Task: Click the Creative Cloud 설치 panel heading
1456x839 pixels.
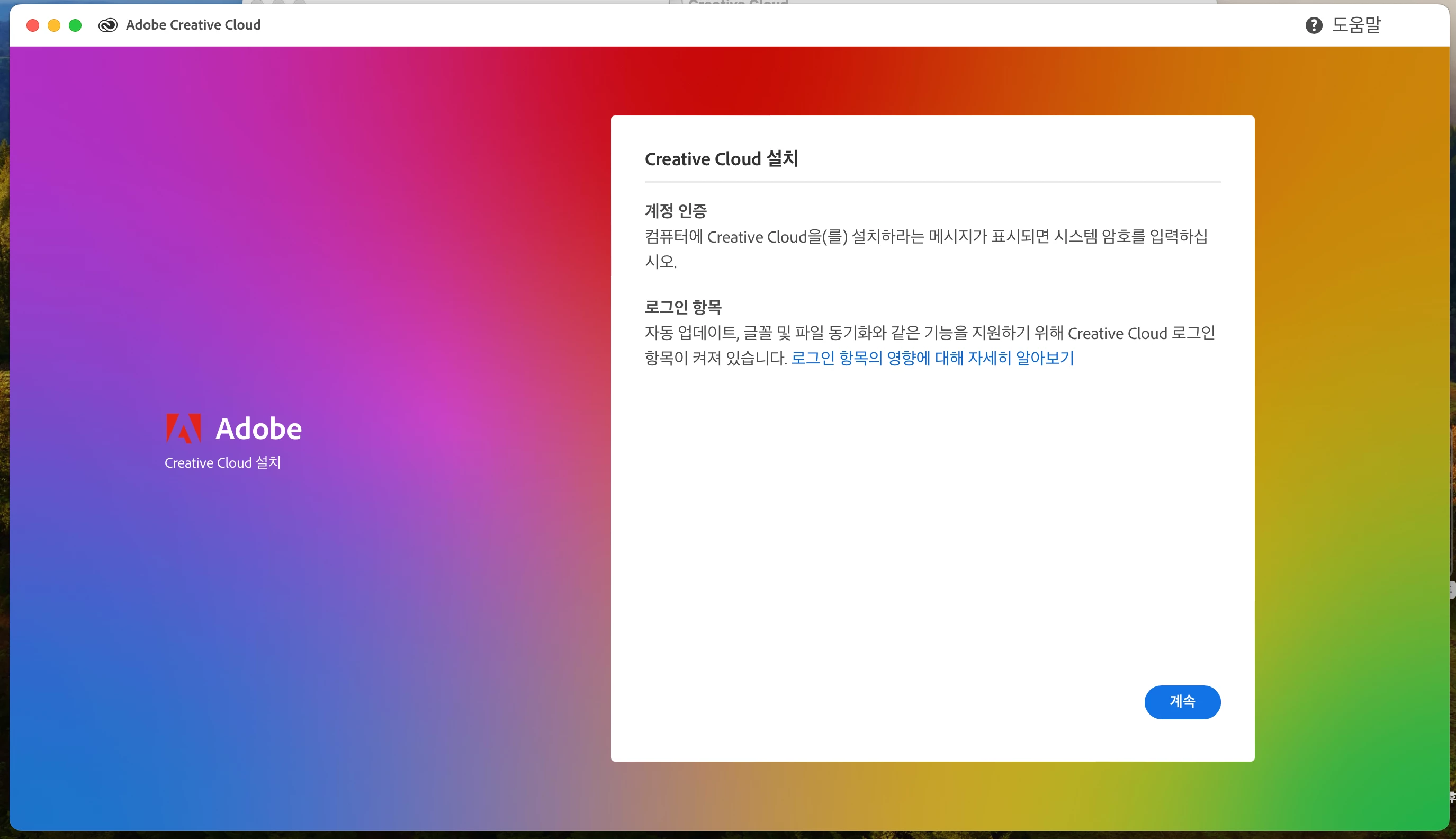Action: point(721,158)
